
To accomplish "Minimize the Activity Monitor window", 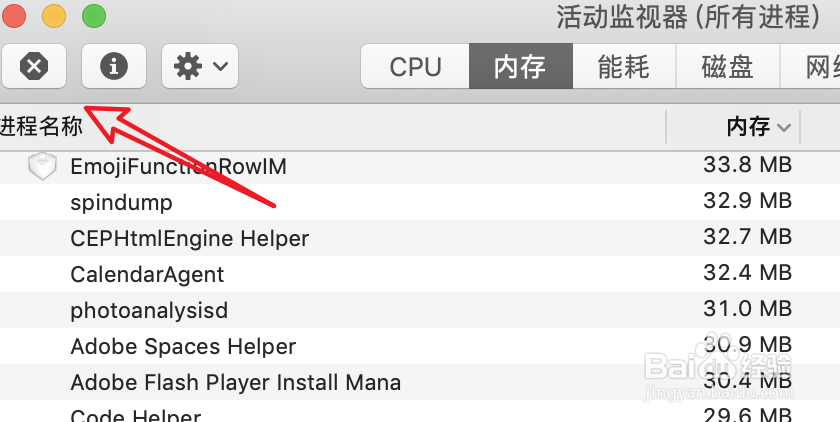I will click(x=53, y=16).
